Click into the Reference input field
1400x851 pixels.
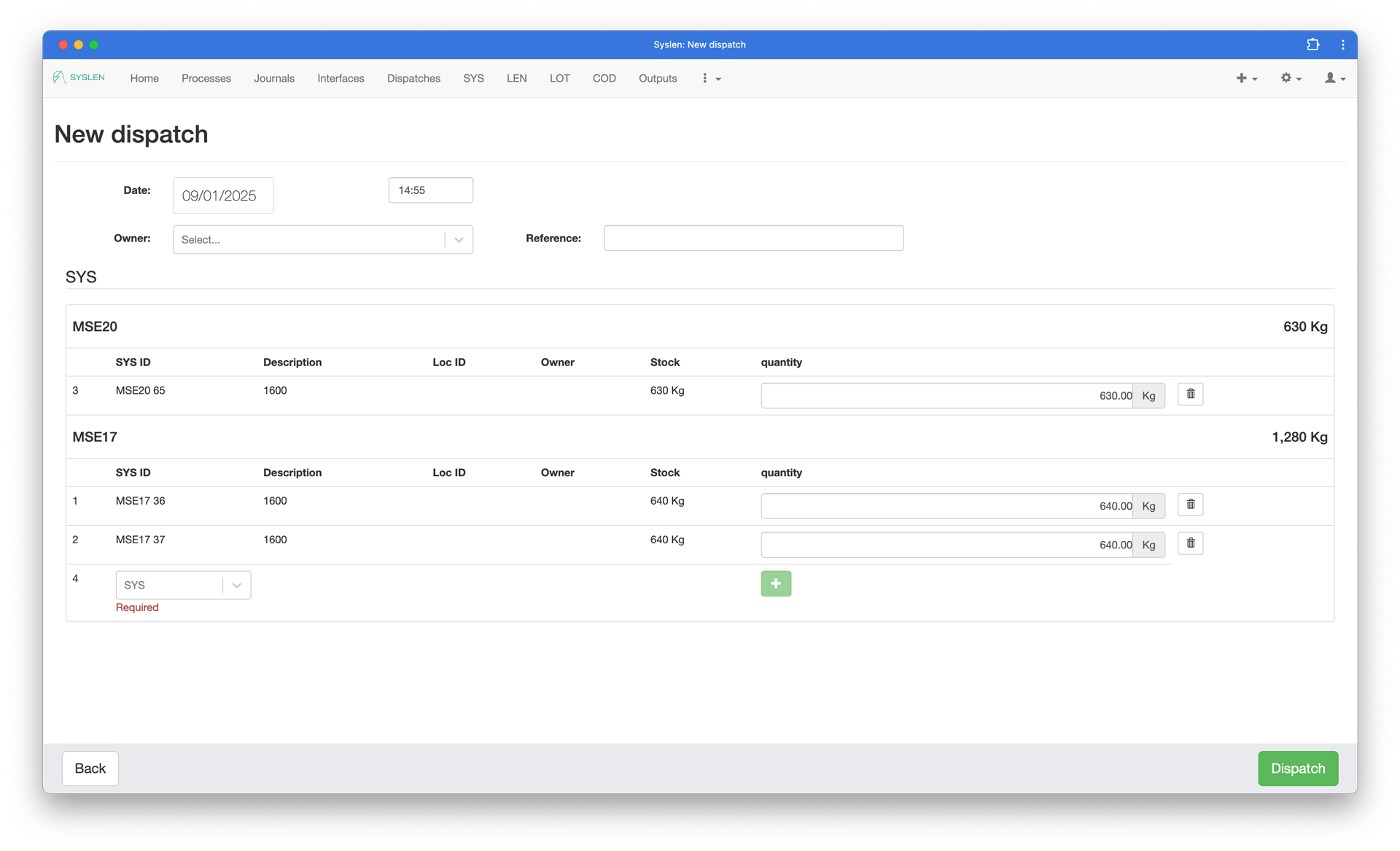[x=753, y=238]
